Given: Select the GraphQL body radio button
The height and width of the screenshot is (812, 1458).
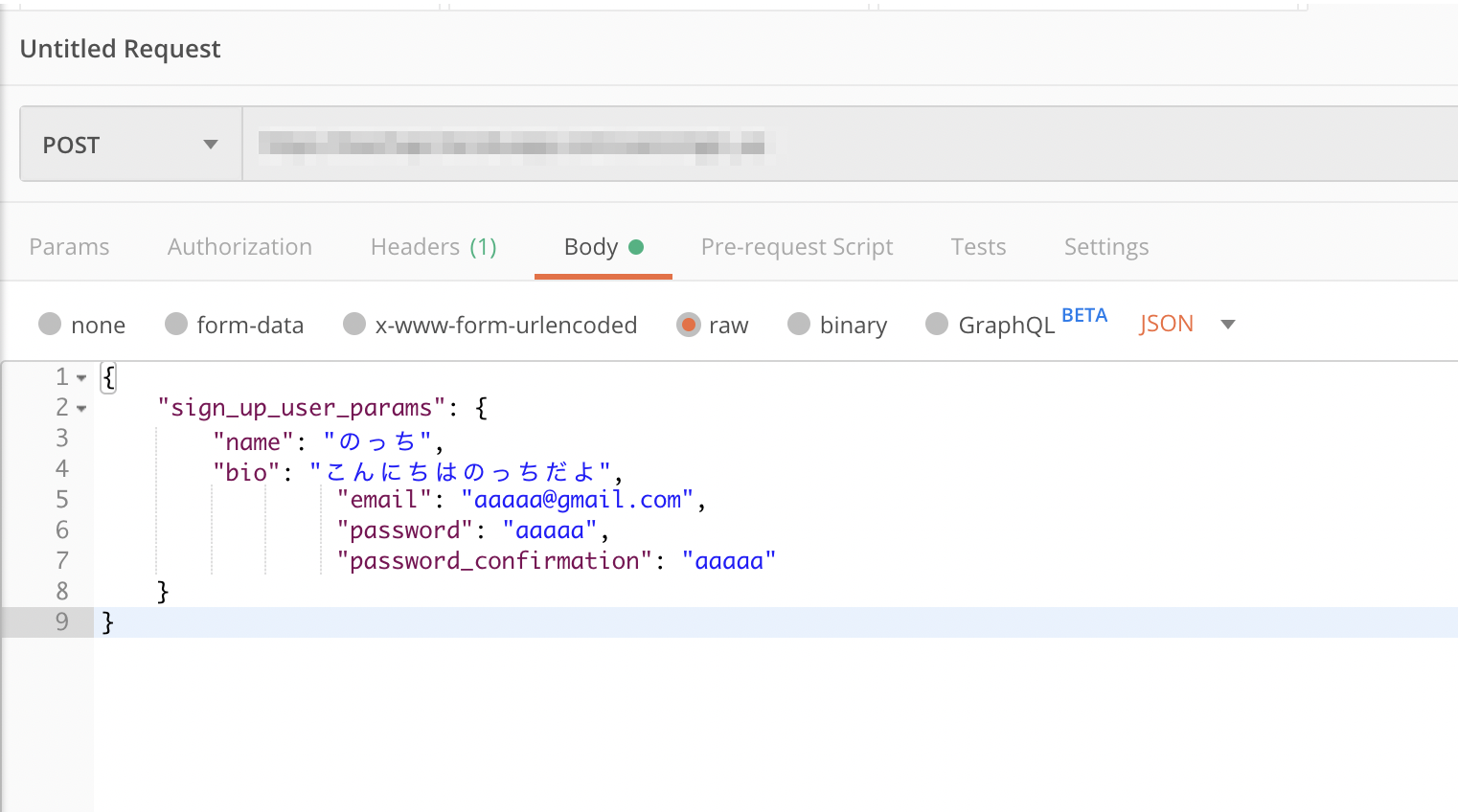Looking at the screenshot, I should pos(937,325).
